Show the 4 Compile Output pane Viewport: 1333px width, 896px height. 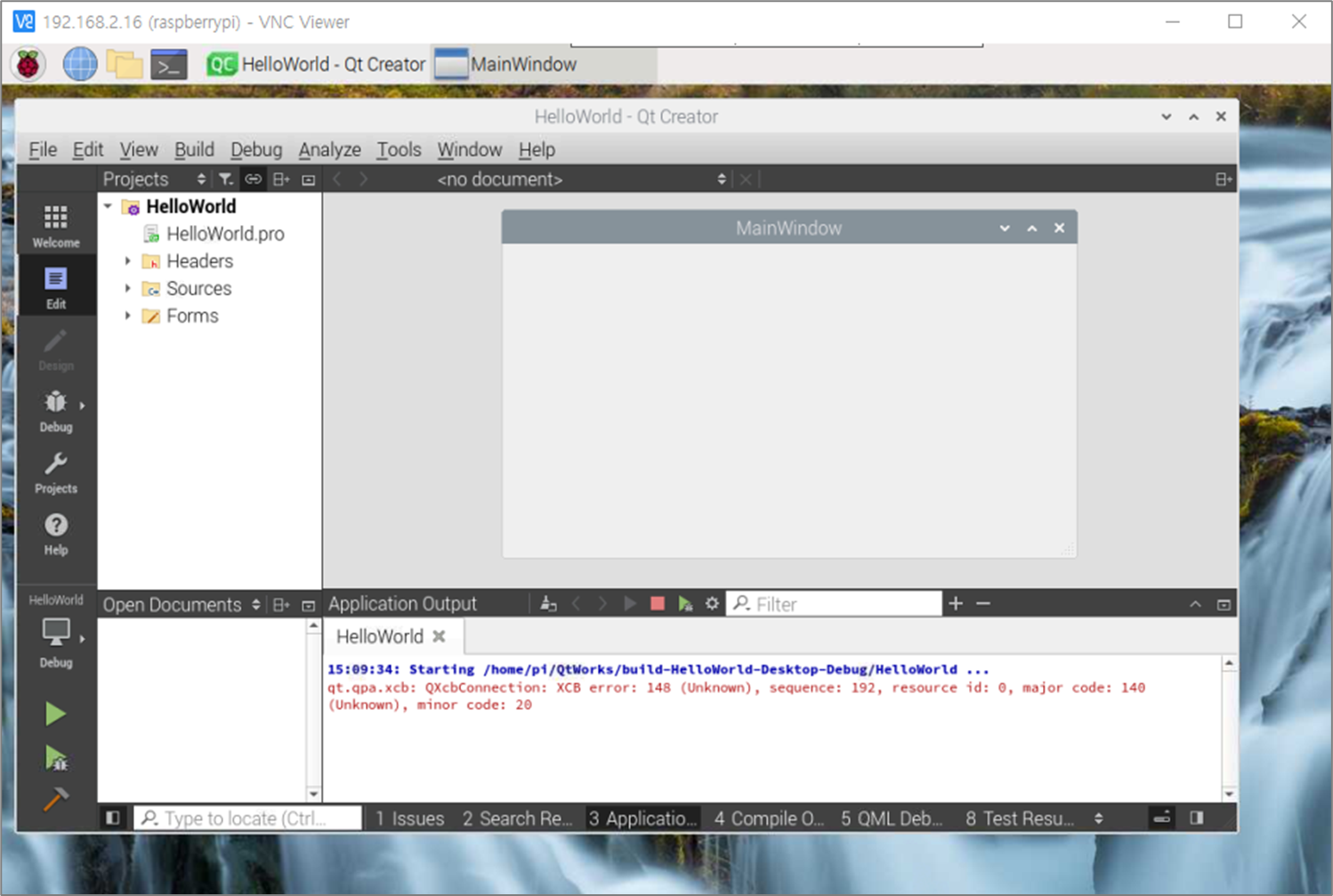coord(769,818)
